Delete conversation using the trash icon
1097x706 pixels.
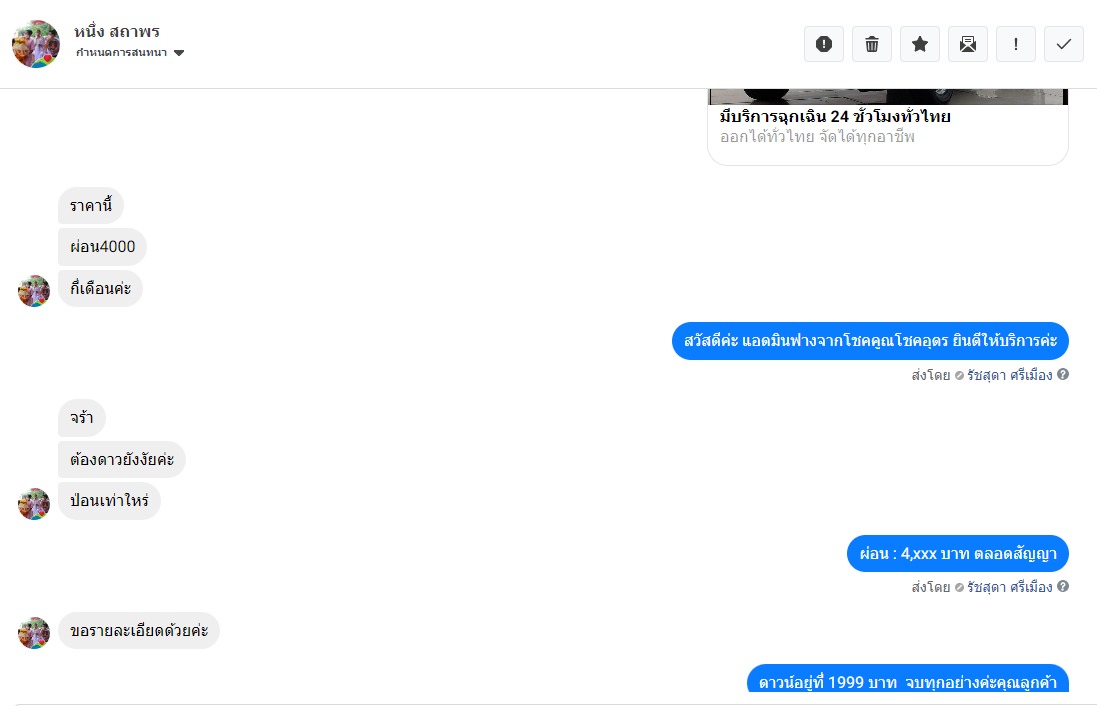coord(872,44)
